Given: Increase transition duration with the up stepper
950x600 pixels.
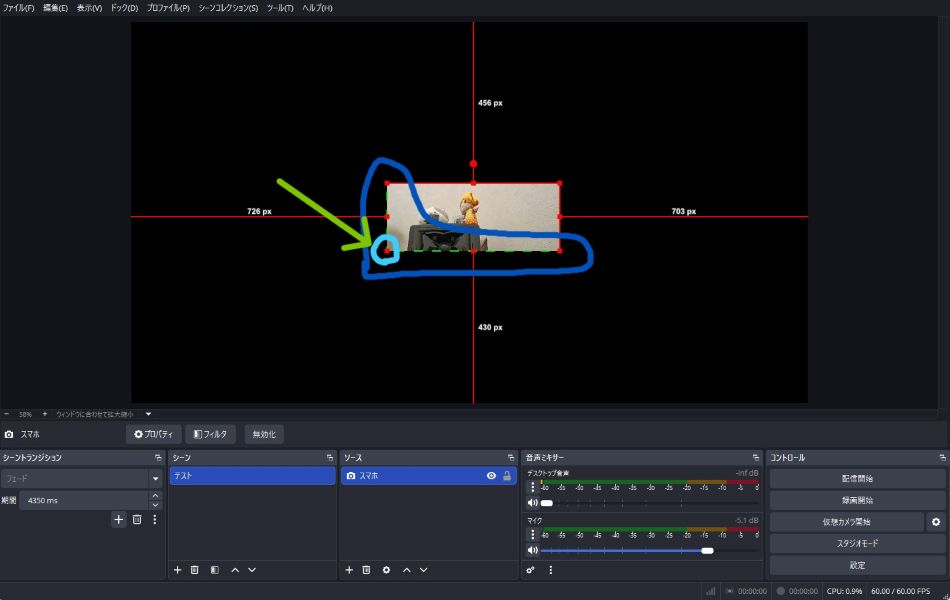Looking at the screenshot, I should (x=155, y=495).
